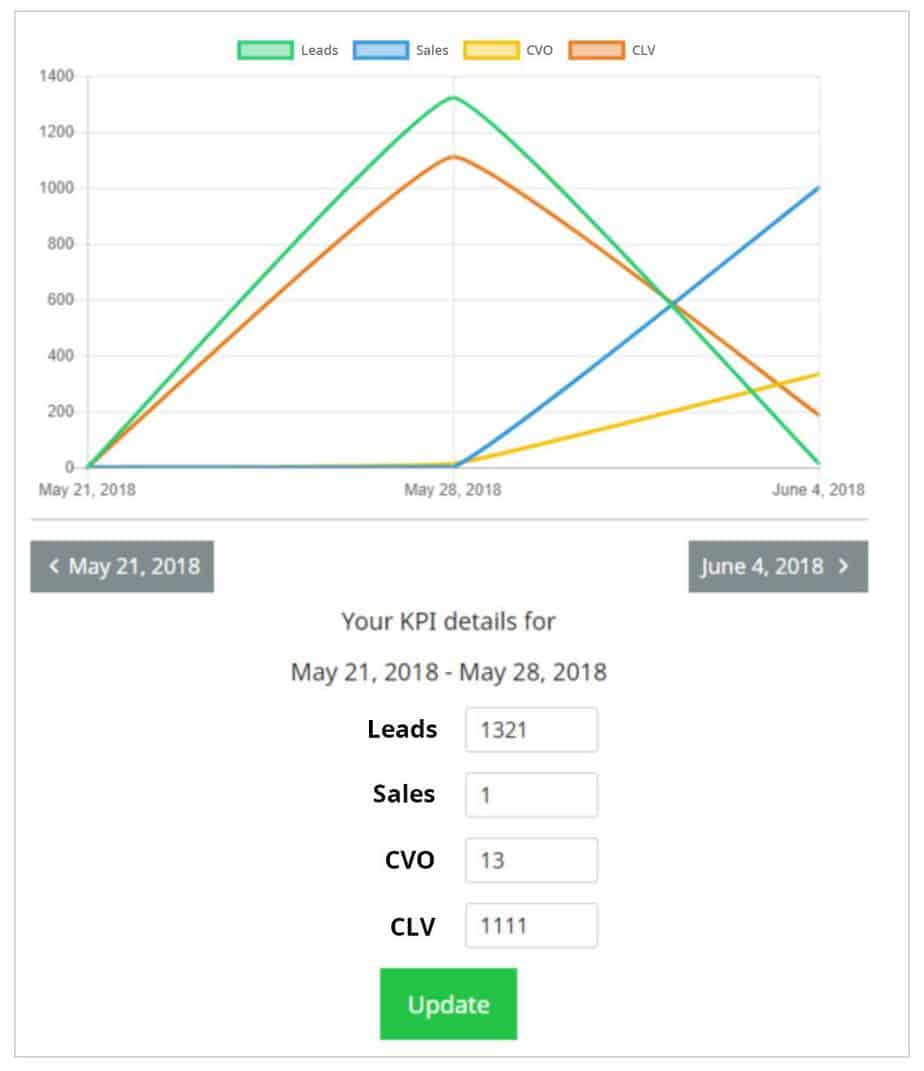
Task: Click the CVO endpoint at June 4
Action: [x=819, y=374]
